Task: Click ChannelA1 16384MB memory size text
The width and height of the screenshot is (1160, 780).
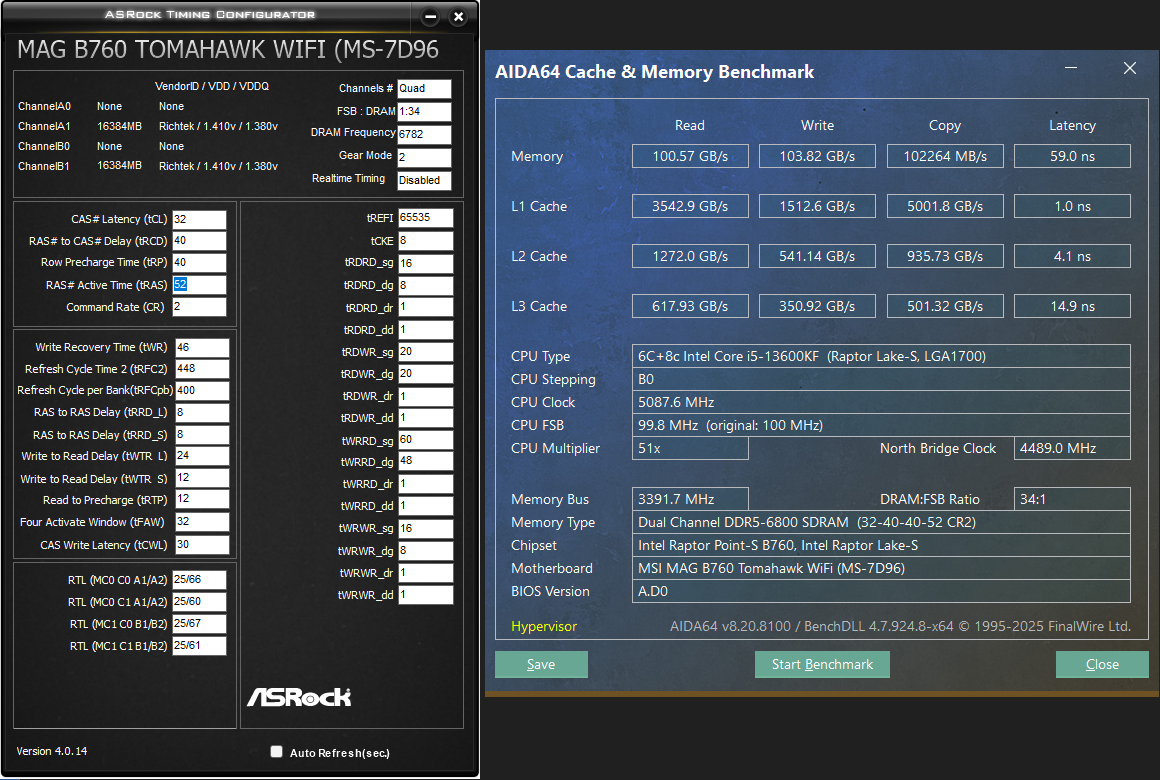Action: pos(119,127)
